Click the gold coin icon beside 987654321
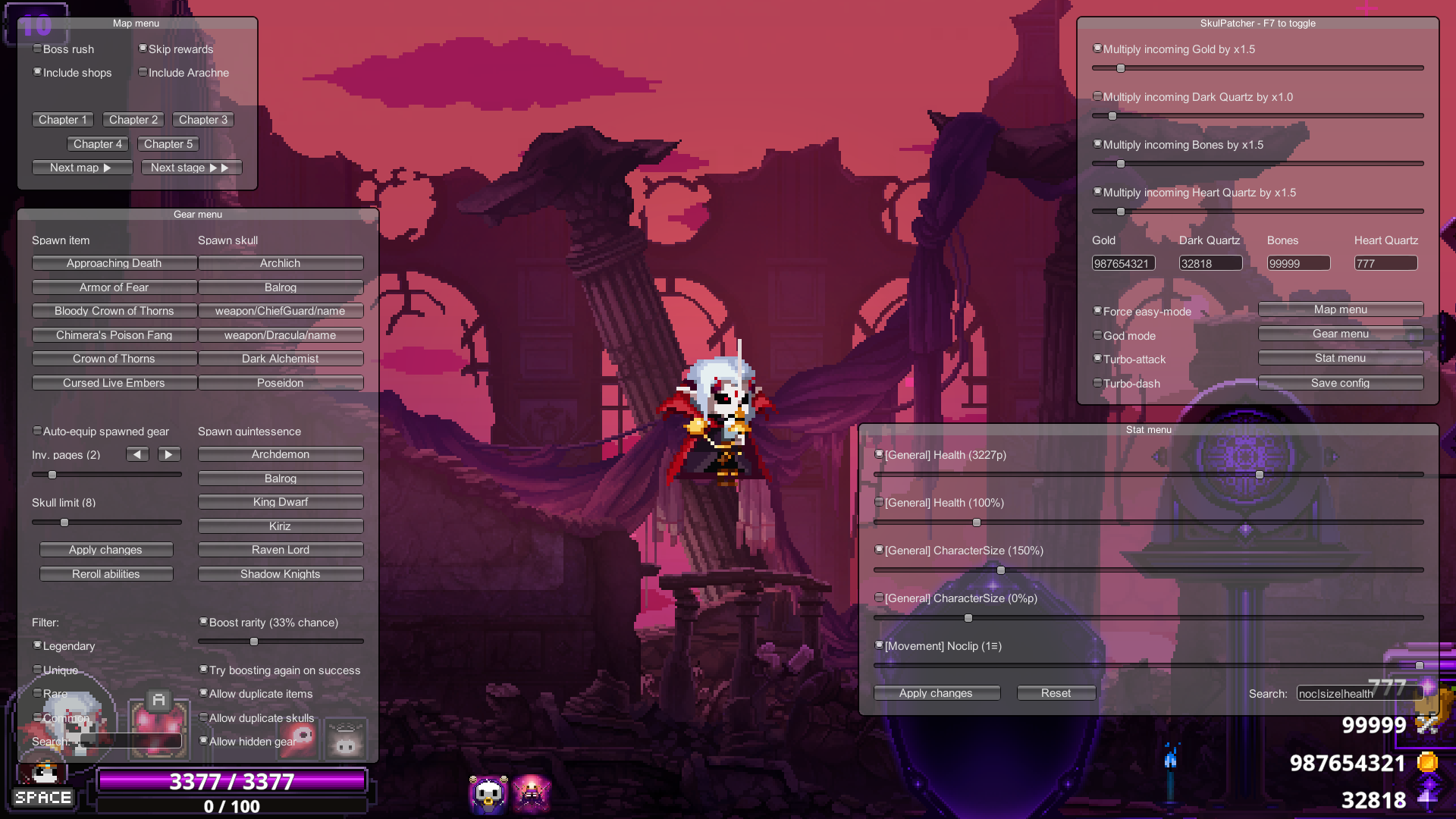 (x=1428, y=762)
